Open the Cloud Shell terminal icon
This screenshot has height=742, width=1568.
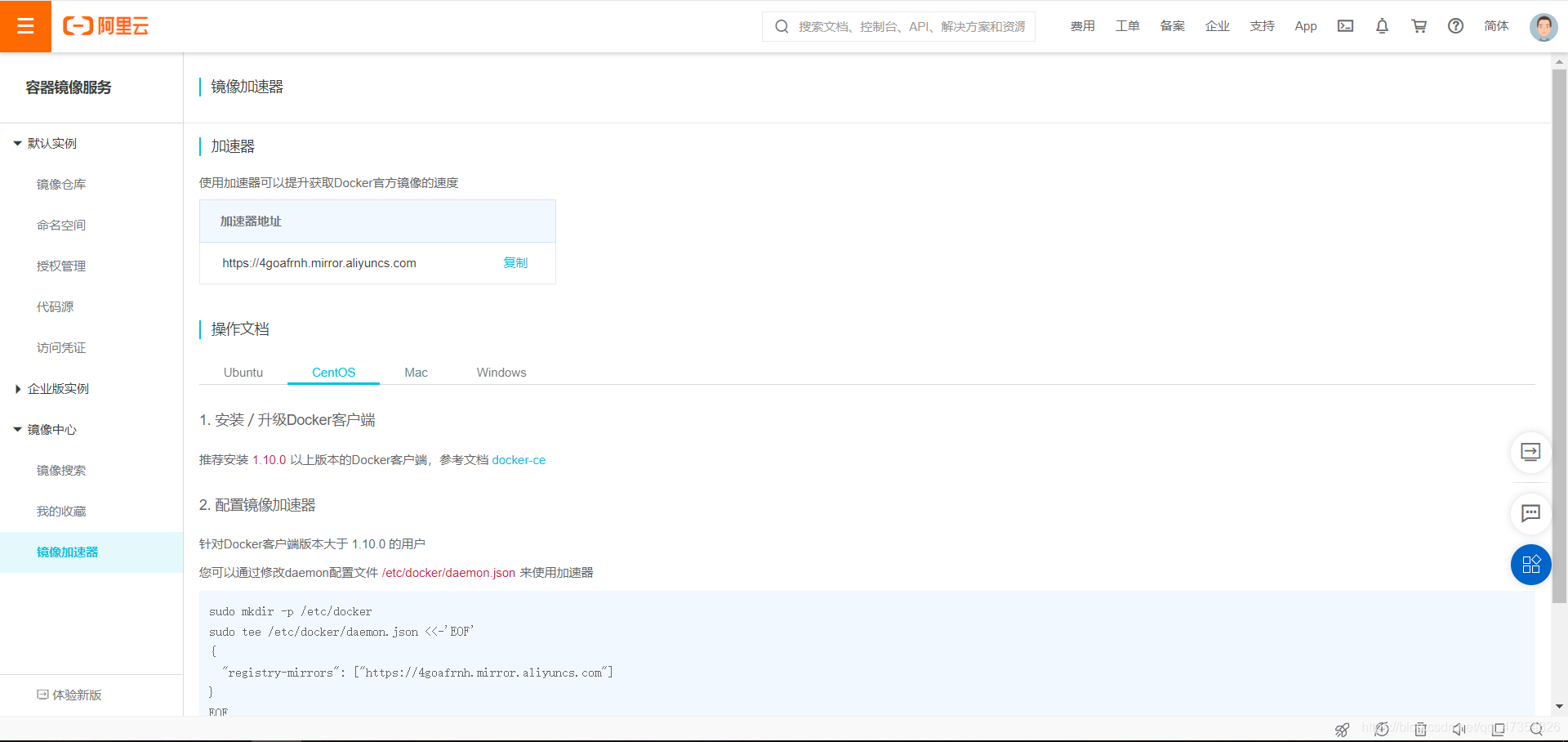coord(1345,26)
